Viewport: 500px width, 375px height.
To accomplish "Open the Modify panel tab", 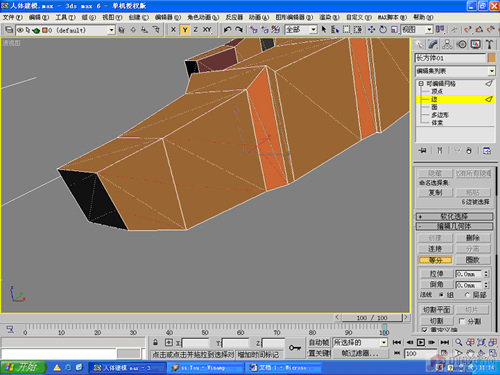I will [433, 44].
